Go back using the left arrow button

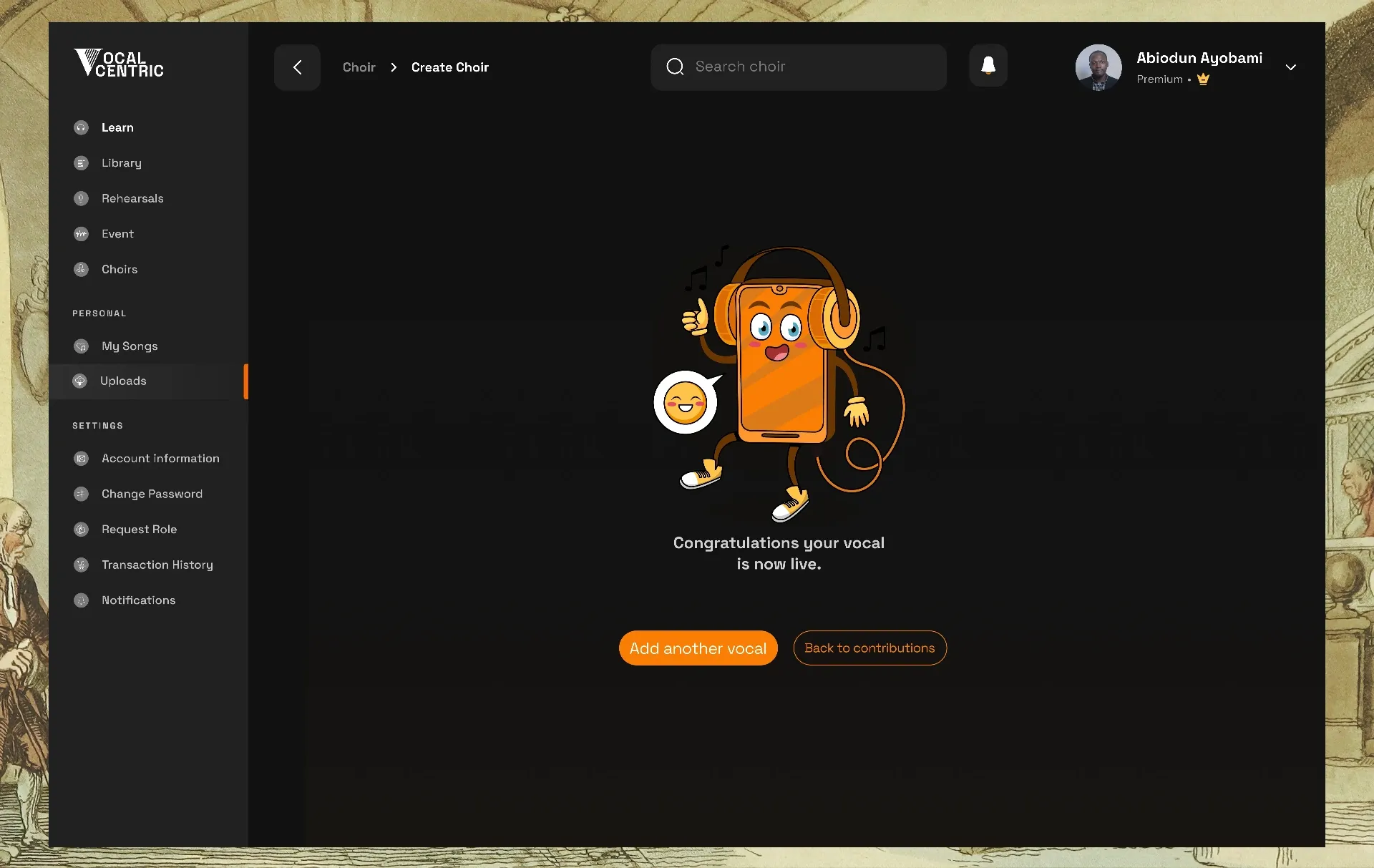pos(297,67)
